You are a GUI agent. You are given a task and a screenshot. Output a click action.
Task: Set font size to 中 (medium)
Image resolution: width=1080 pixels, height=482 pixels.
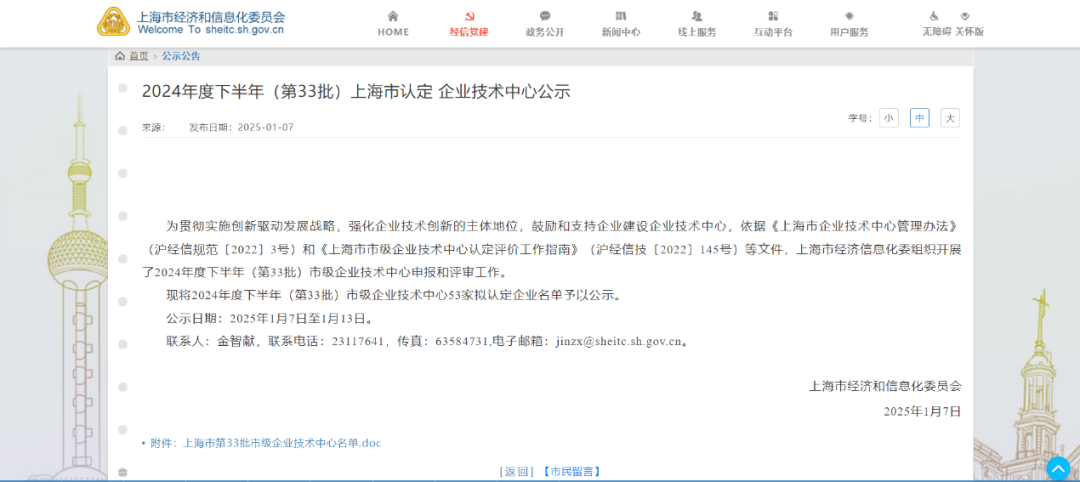[919, 118]
